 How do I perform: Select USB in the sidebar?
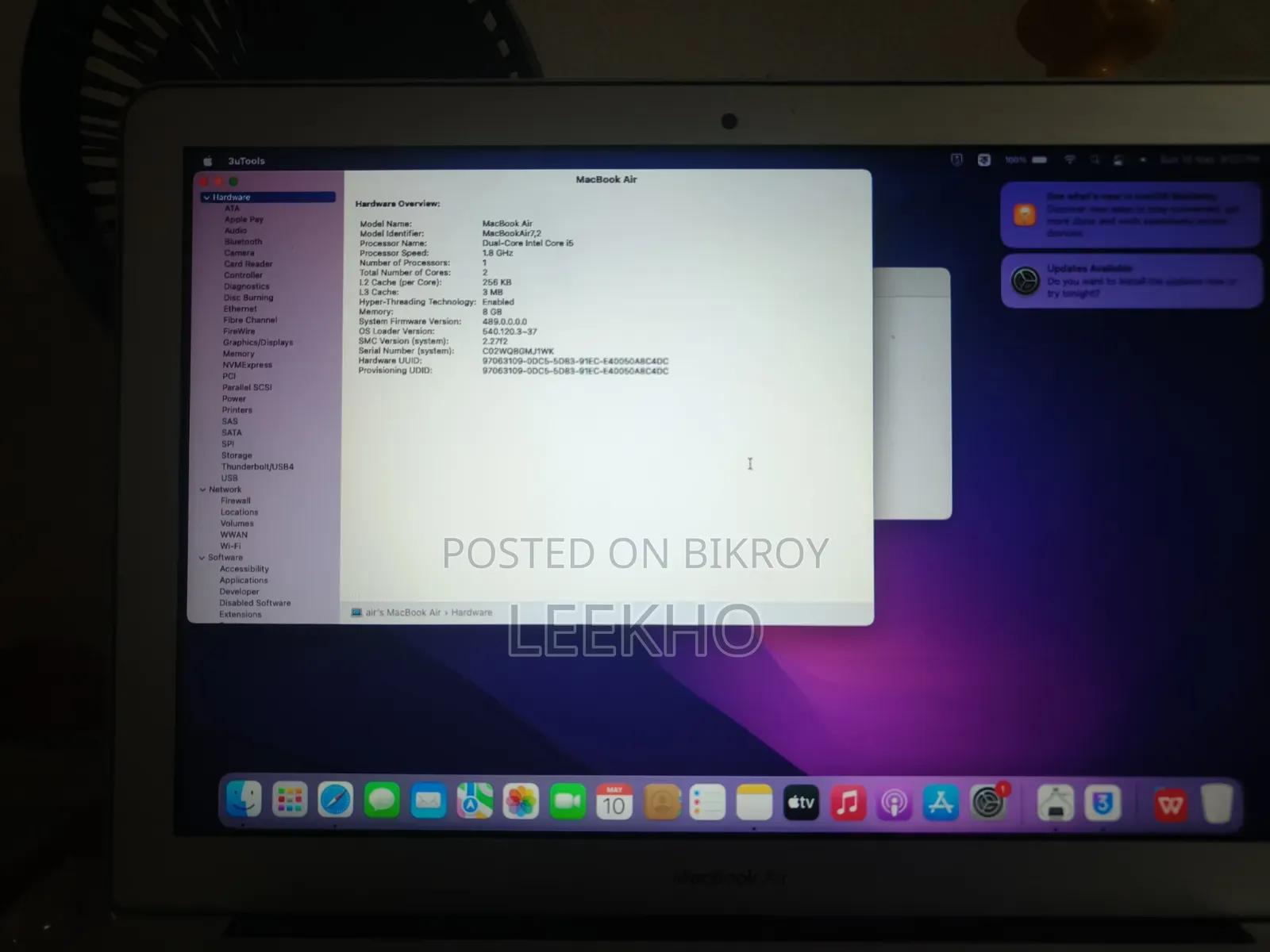[x=229, y=478]
